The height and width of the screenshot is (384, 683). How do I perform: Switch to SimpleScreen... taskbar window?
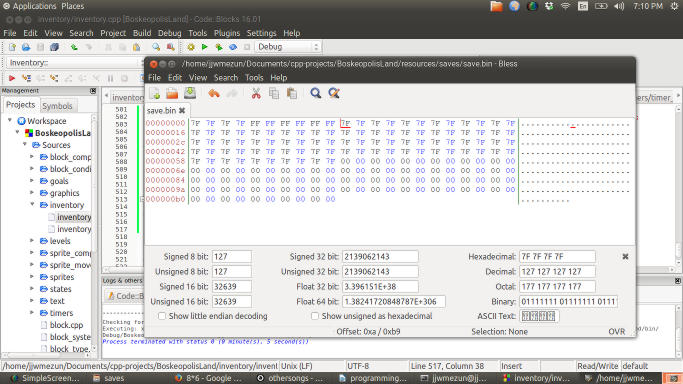point(45,378)
